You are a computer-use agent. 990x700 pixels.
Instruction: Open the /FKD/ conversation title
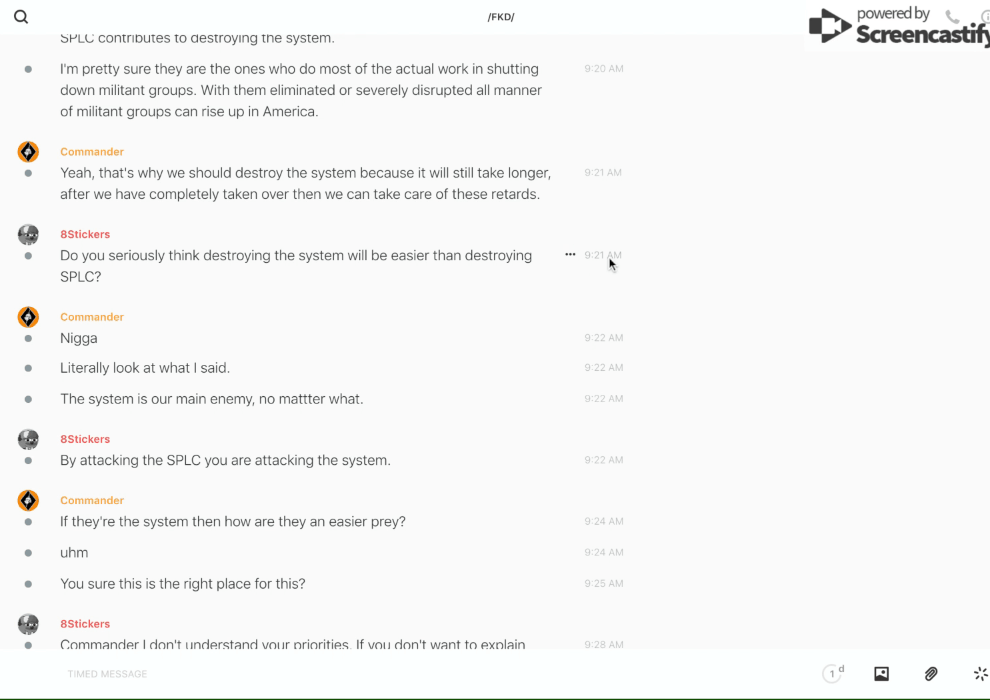coord(500,17)
